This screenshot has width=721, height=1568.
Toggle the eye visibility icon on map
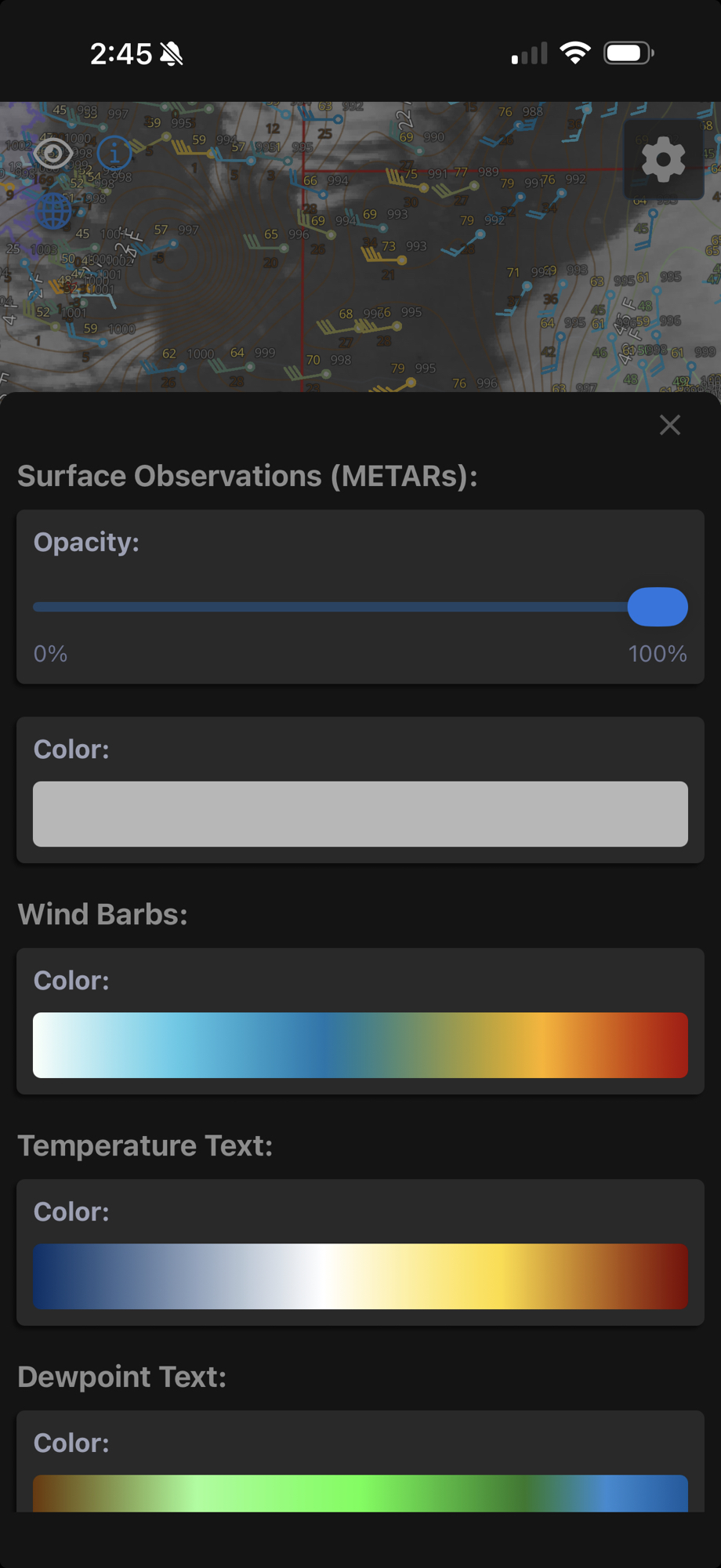coord(53,153)
